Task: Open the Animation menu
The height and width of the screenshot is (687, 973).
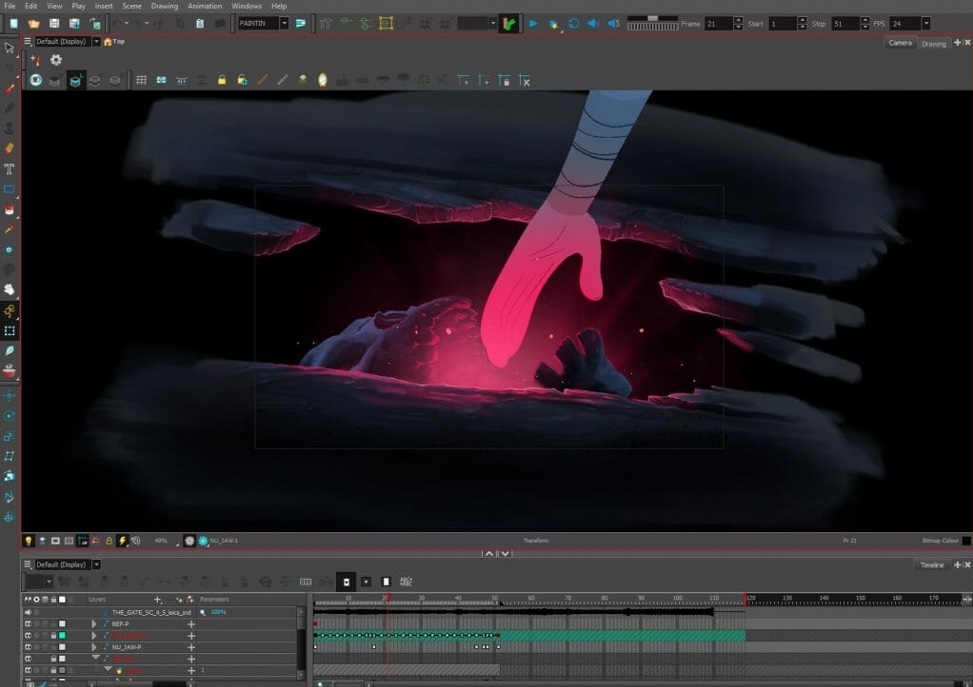Action: 205,6
